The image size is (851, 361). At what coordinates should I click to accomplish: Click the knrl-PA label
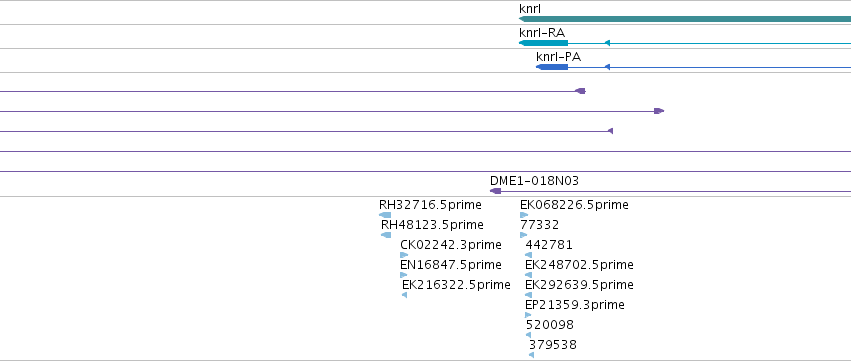pos(558,57)
